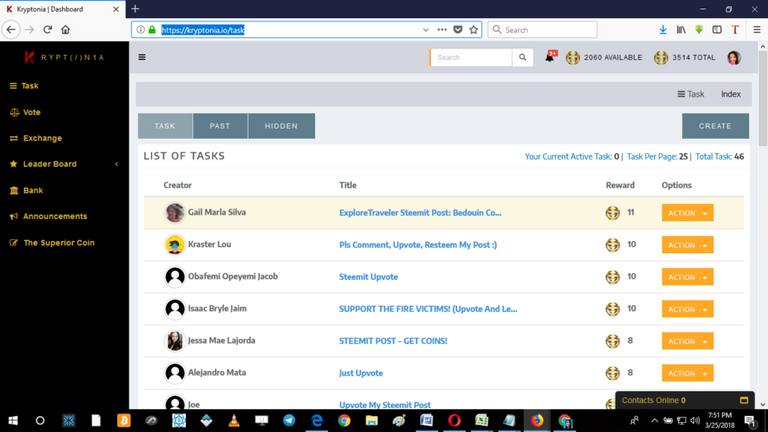Open a new browser tab
The height and width of the screenshot is (432, 768).
click(x=135, y=9)
